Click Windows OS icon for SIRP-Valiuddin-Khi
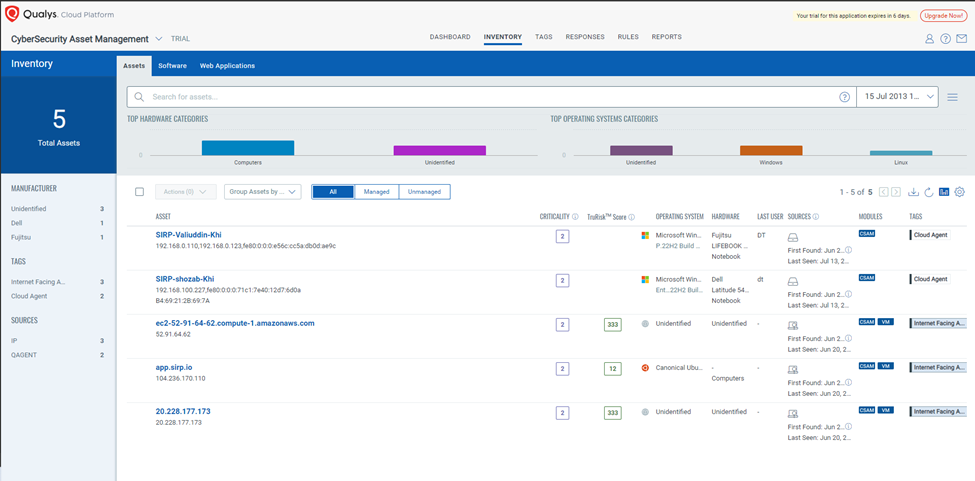Viewport: 975px width, 481px height. [x=645, y=236]
